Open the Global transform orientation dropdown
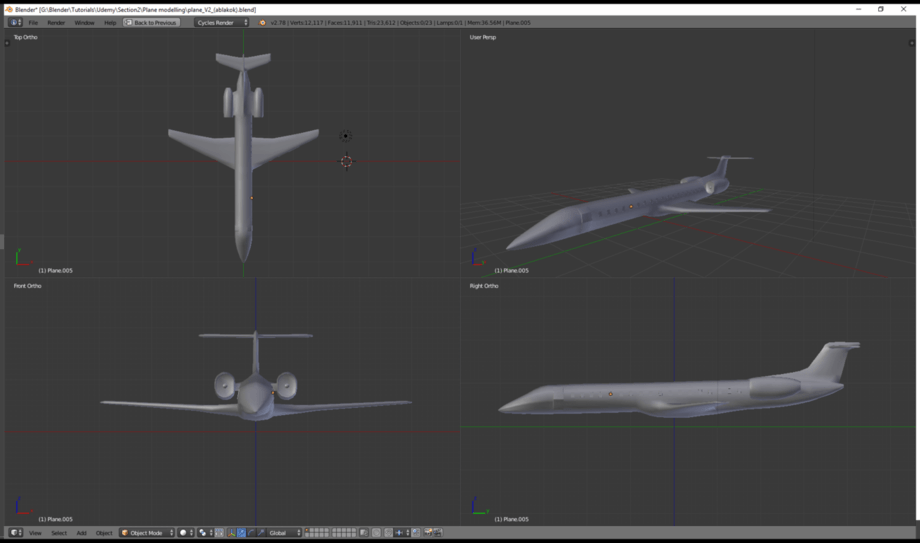 tap(284, 532)
